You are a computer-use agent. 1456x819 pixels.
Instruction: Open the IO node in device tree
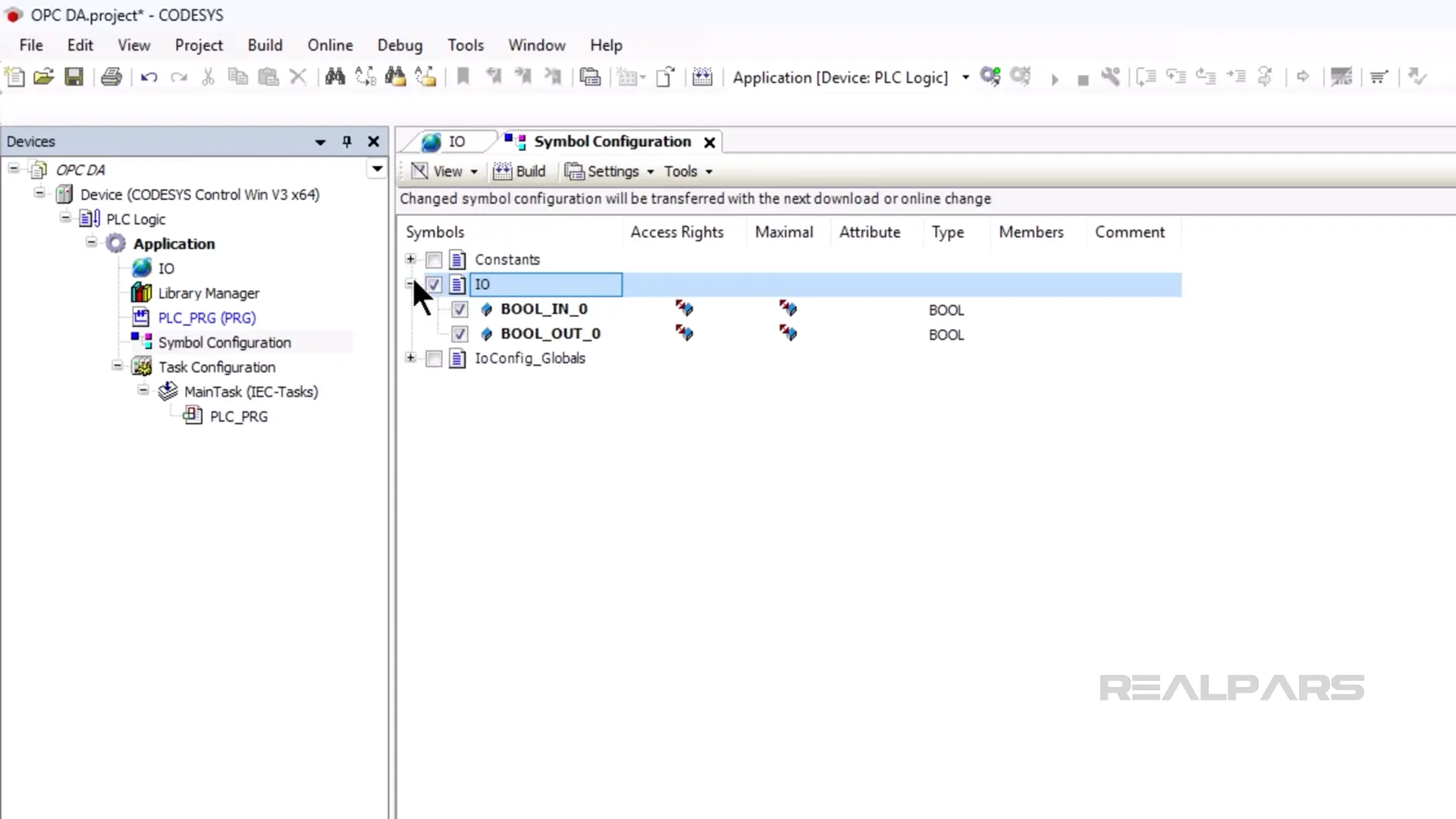(x=166, y=268)
